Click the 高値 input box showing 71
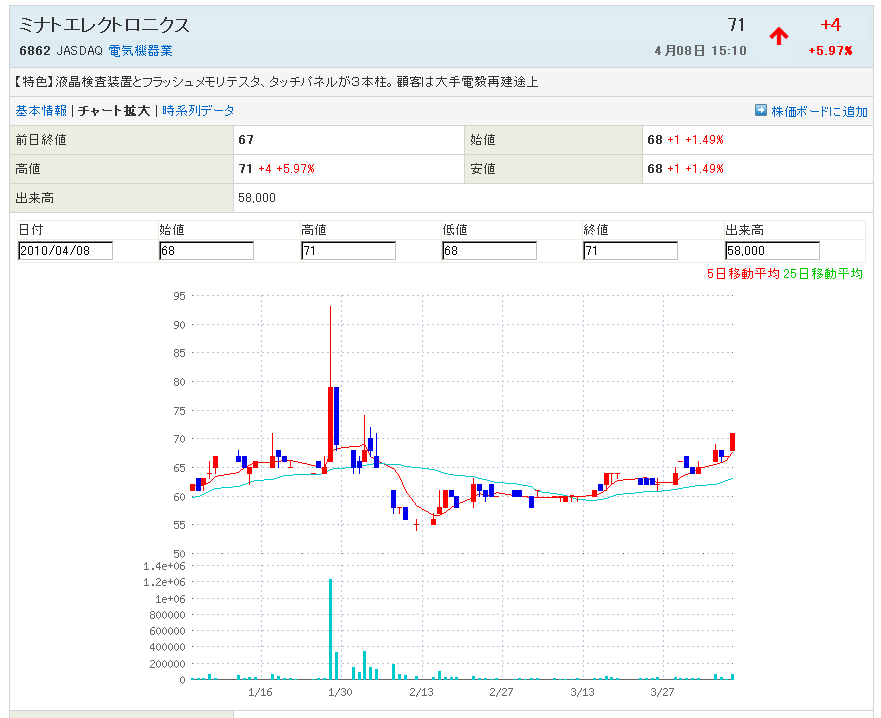 pyautogui.click(x=348, y=251)
